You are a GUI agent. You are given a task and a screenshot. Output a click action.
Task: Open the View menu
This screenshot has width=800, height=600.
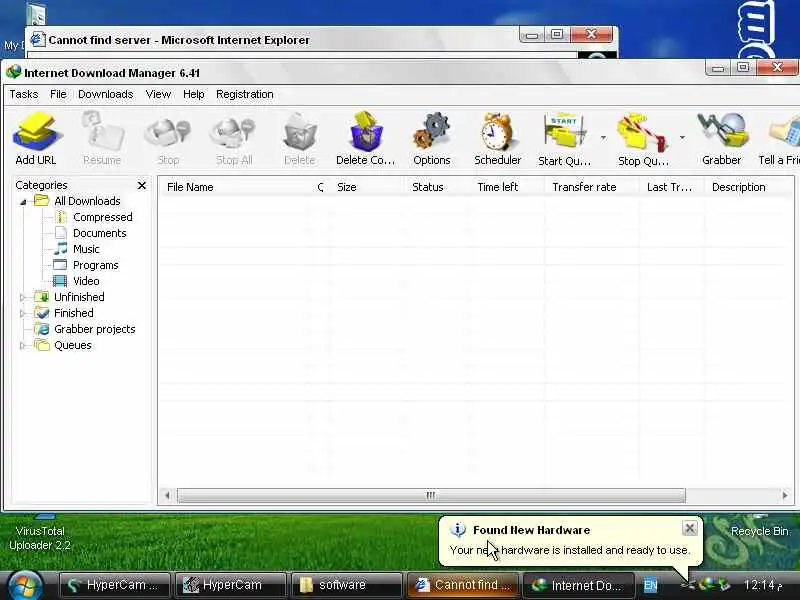click(x=158, y=94)
